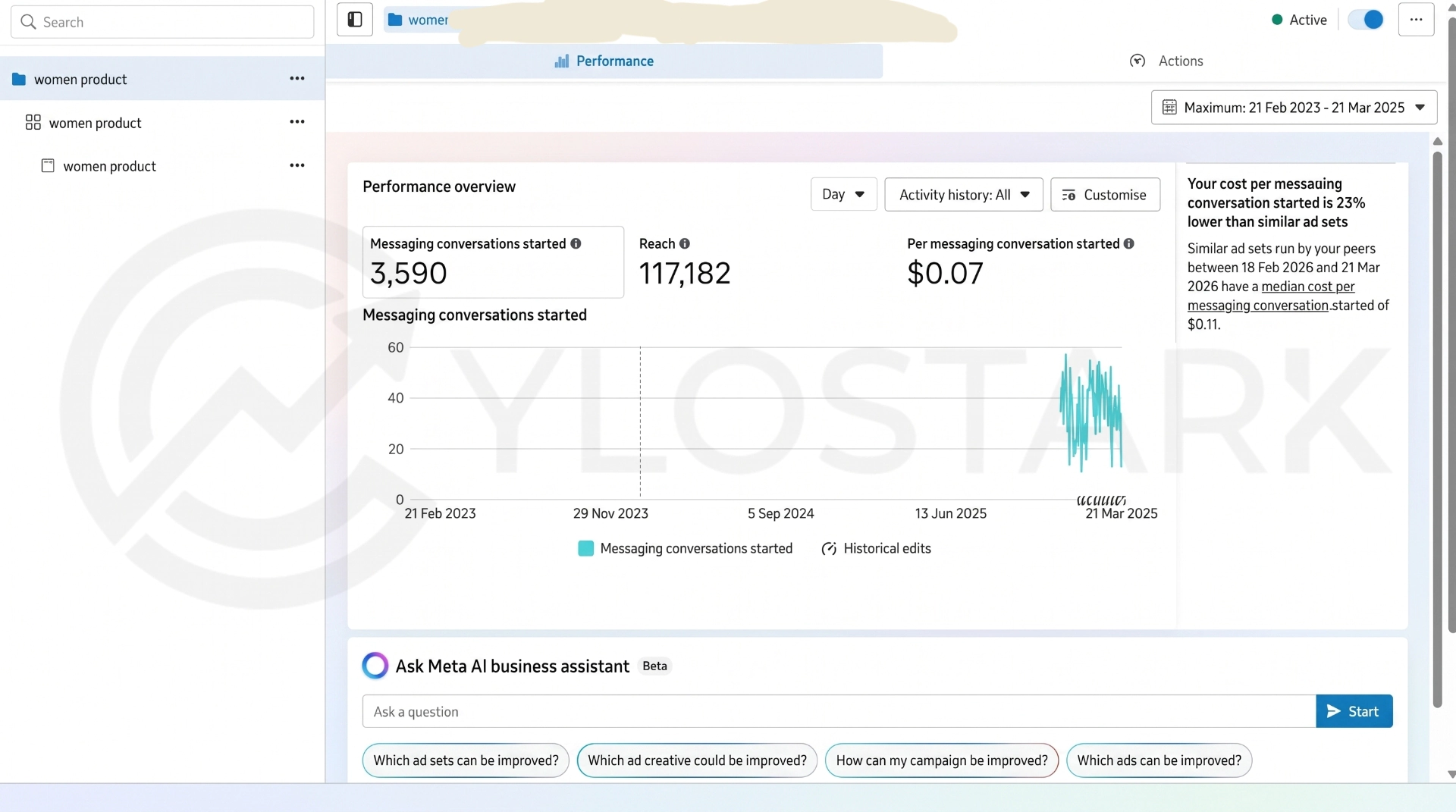Click the ad icon in the sidebar tree
The image size is (1456, 812).
[48, 165]
